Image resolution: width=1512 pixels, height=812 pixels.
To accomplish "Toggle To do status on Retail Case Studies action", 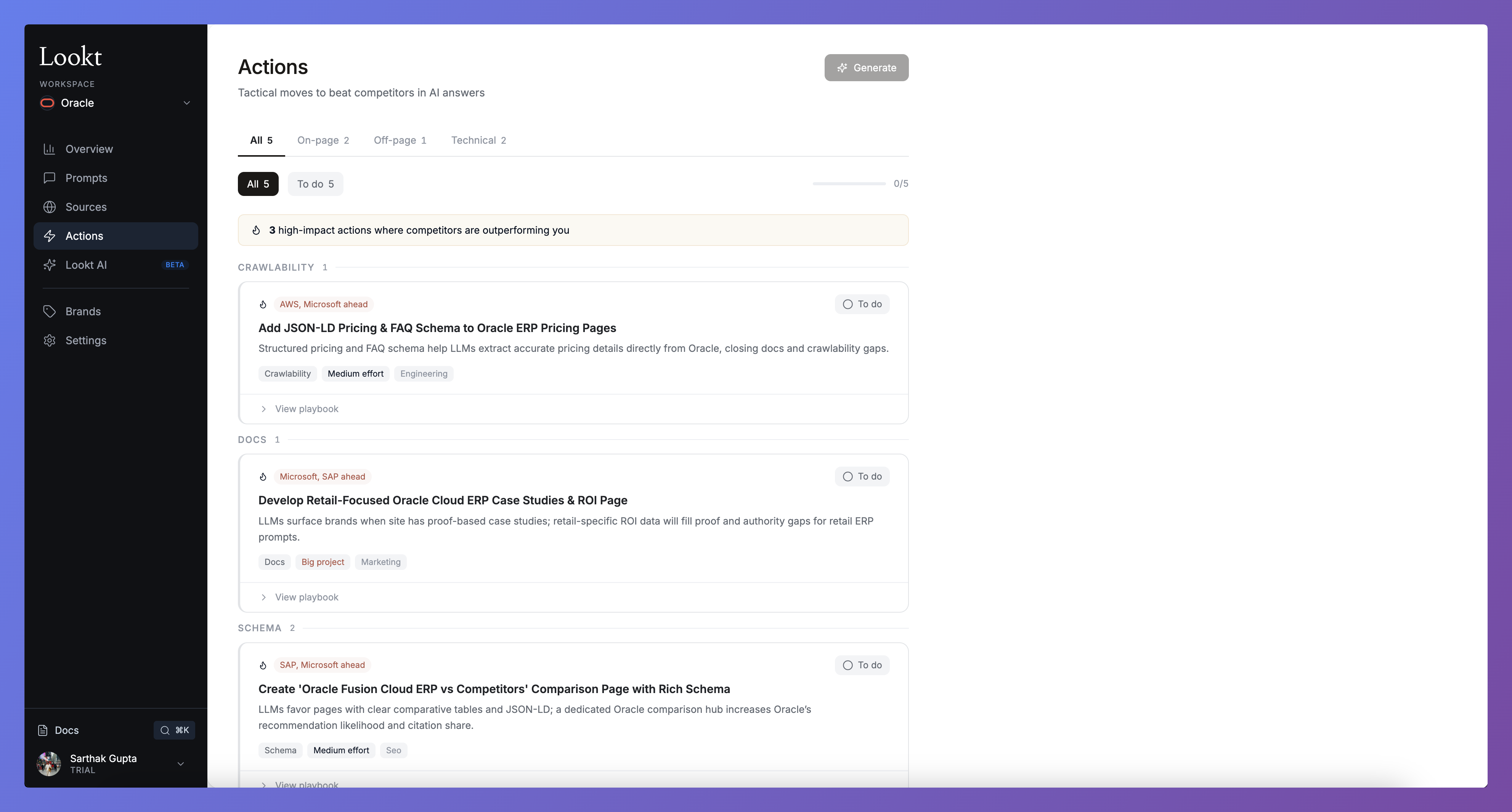I will [x=862, y=477].
